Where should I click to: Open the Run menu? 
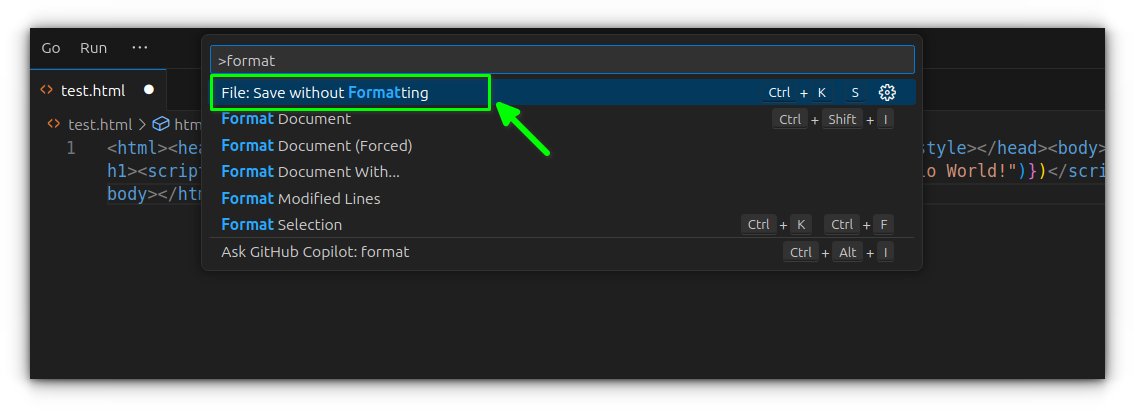pos(93,48)
